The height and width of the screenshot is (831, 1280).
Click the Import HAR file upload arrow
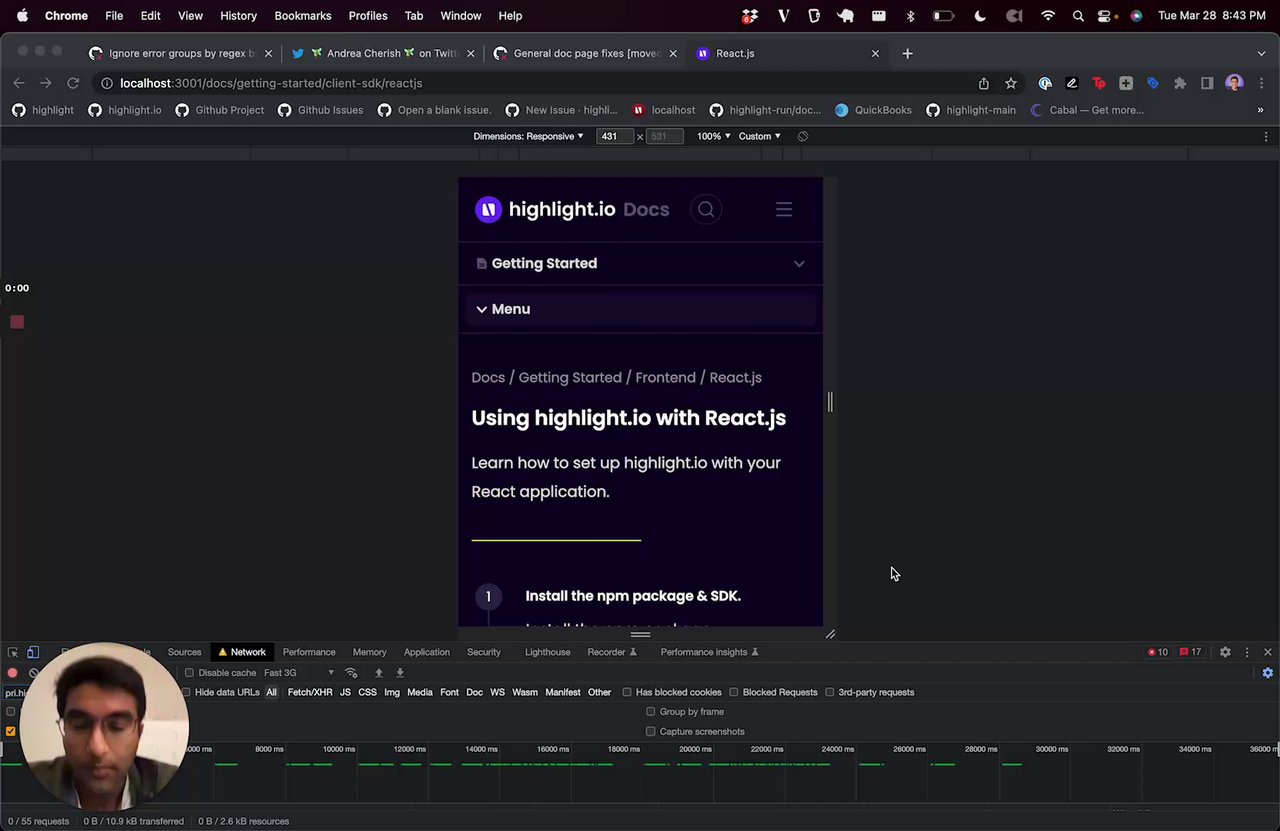point(378,673)
